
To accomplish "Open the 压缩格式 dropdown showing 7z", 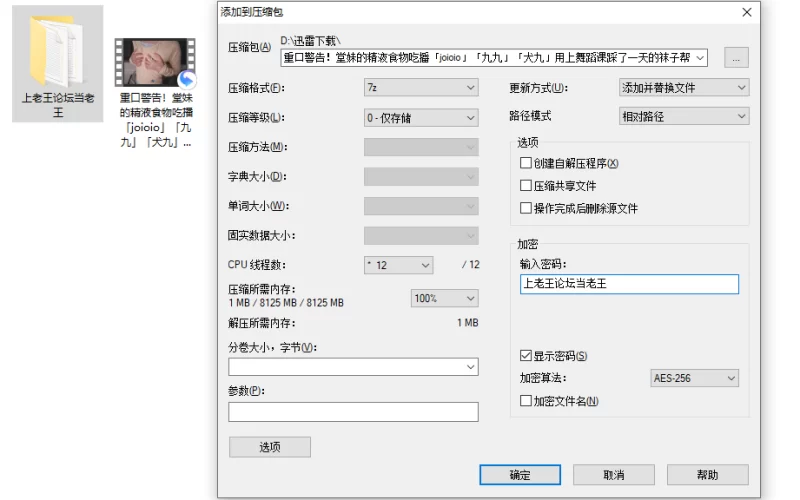I will (x=421, y=88).
